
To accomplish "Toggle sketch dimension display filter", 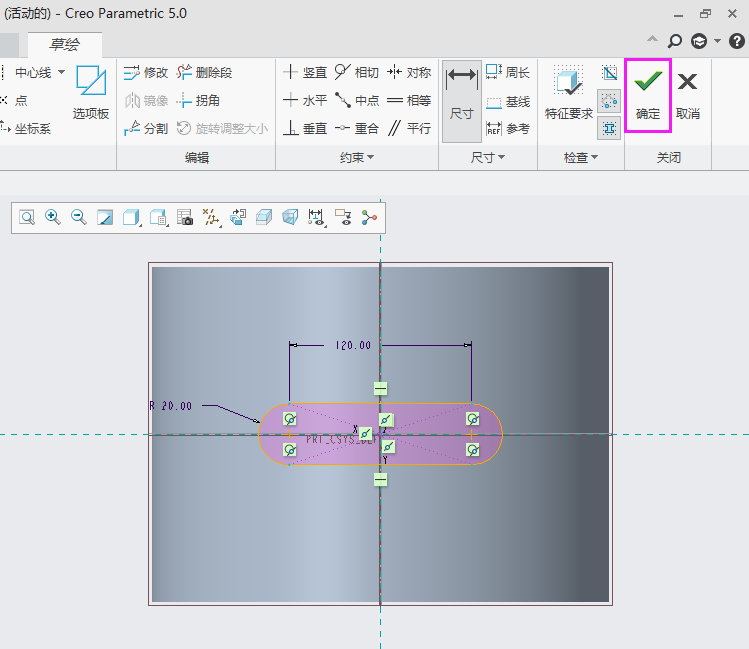I will click(316, 217).
